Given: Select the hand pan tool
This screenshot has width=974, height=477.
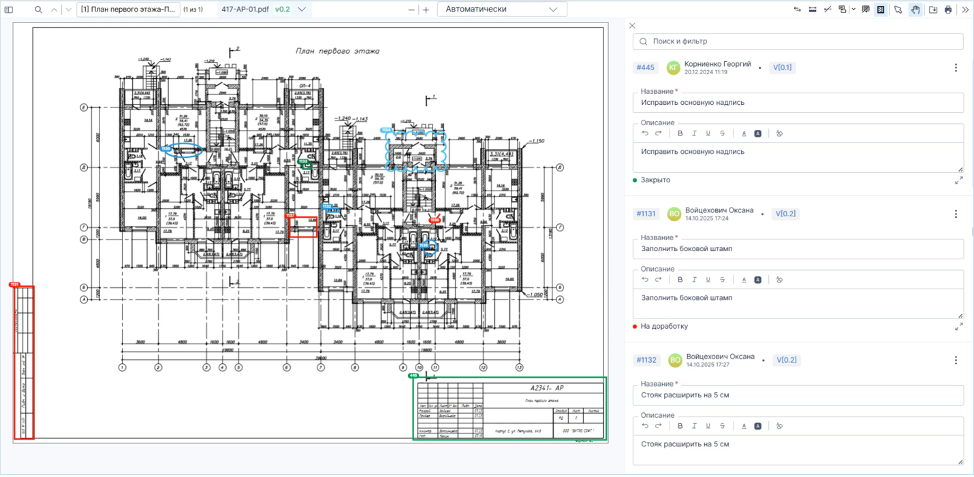Looking at the screenshot, I should pos(914,9).
